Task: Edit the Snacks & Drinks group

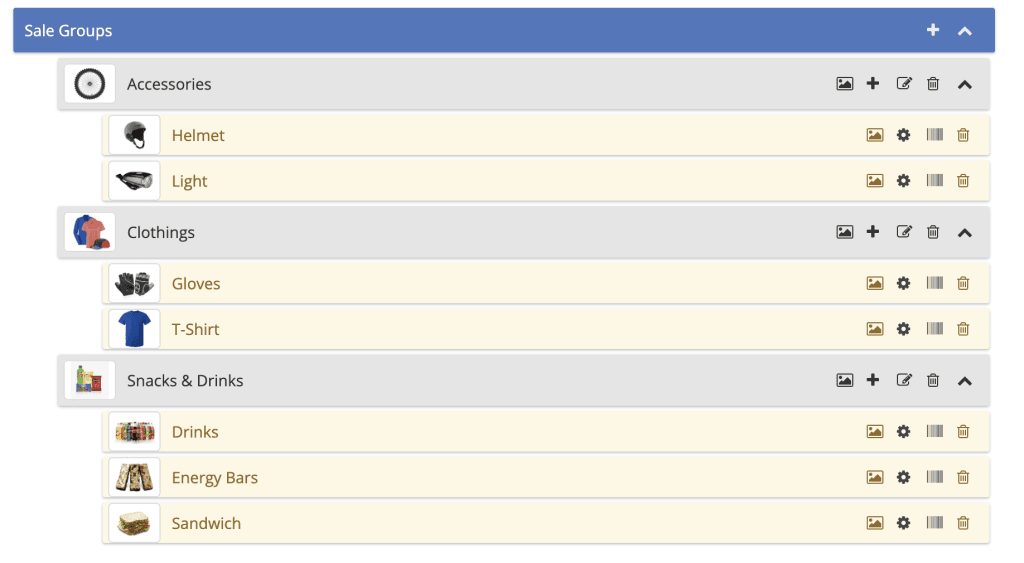Action: pos(904,380)
